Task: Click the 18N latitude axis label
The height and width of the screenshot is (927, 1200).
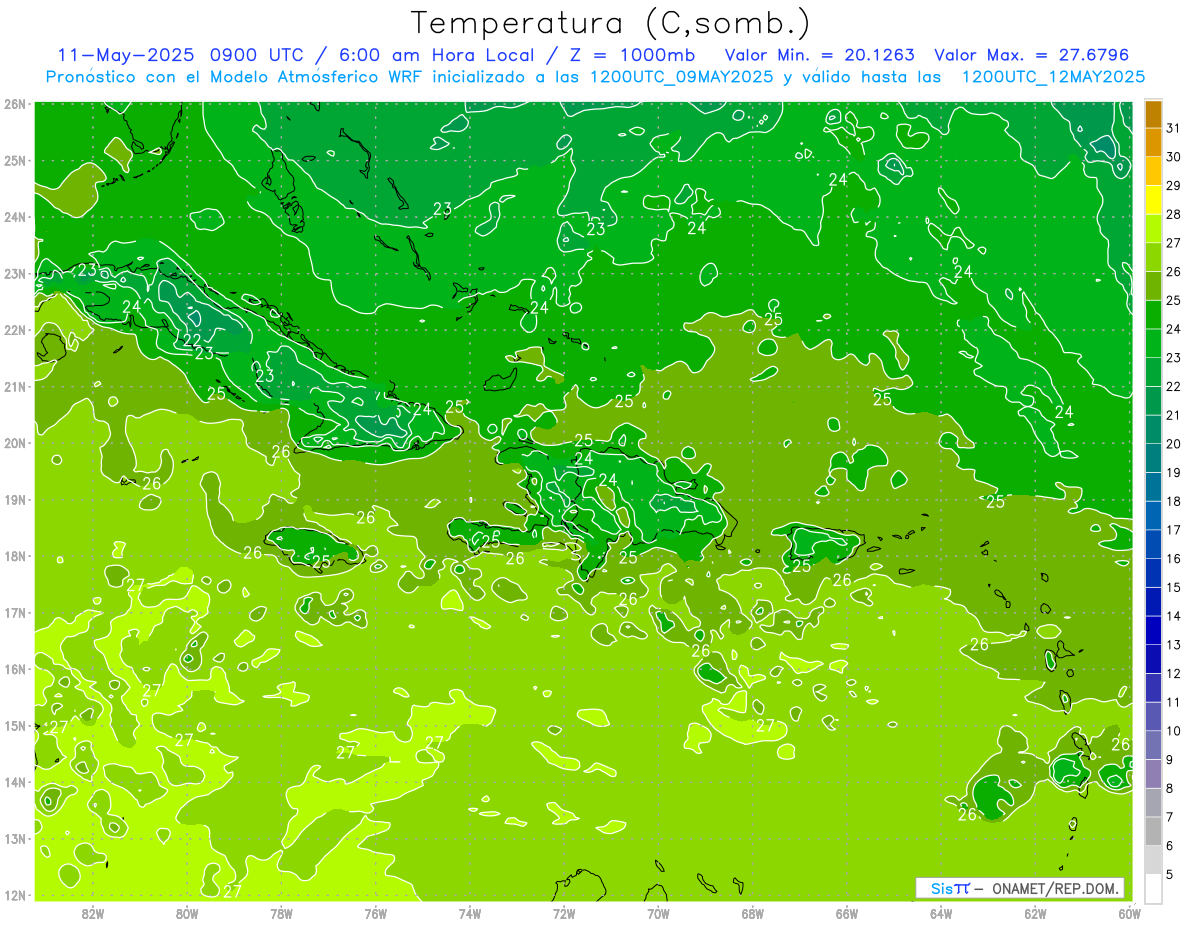Action: coord(15,556)
